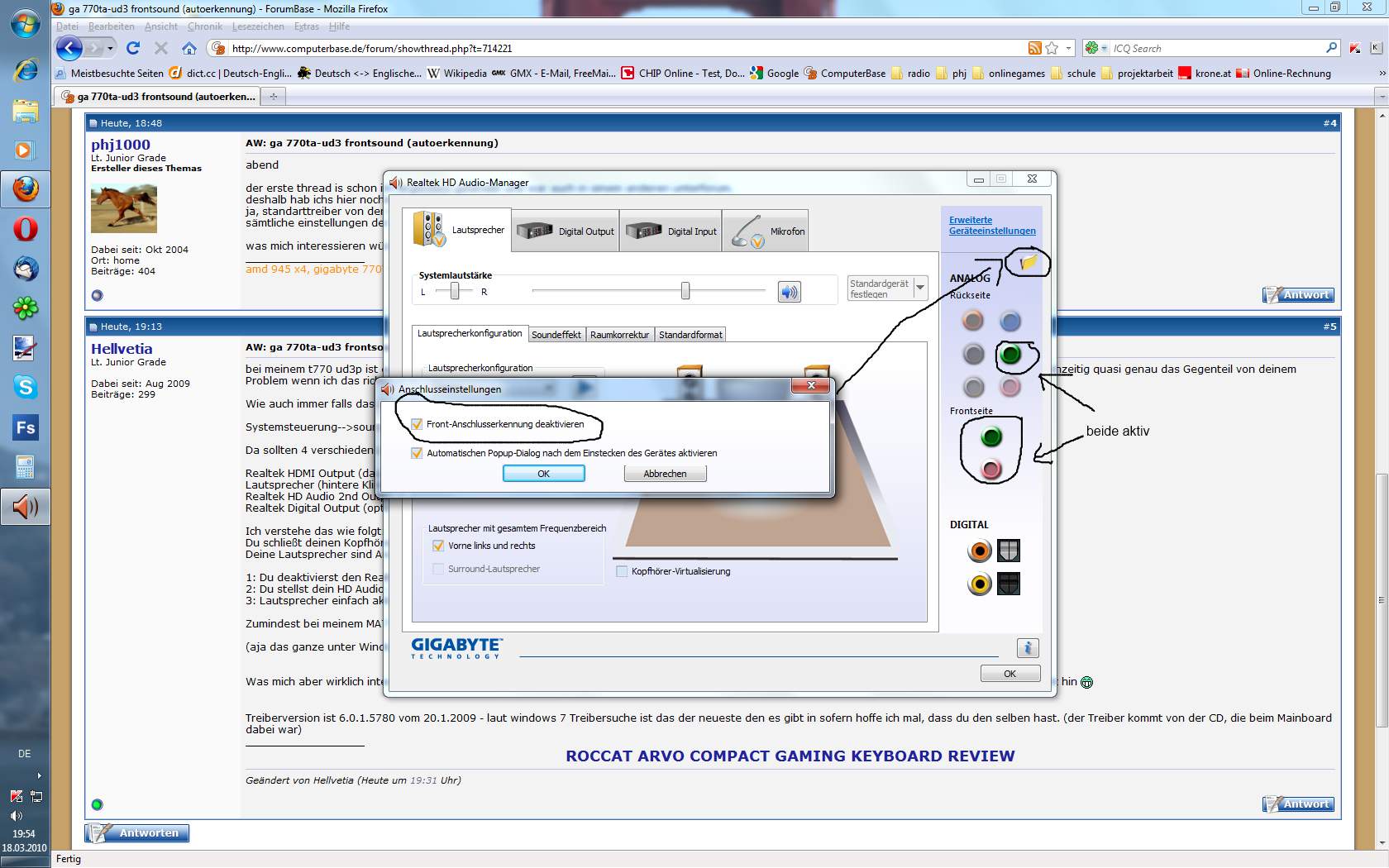Open the Datei menu
Viewport: 1389px width, 868px height.
coord(67,26)
